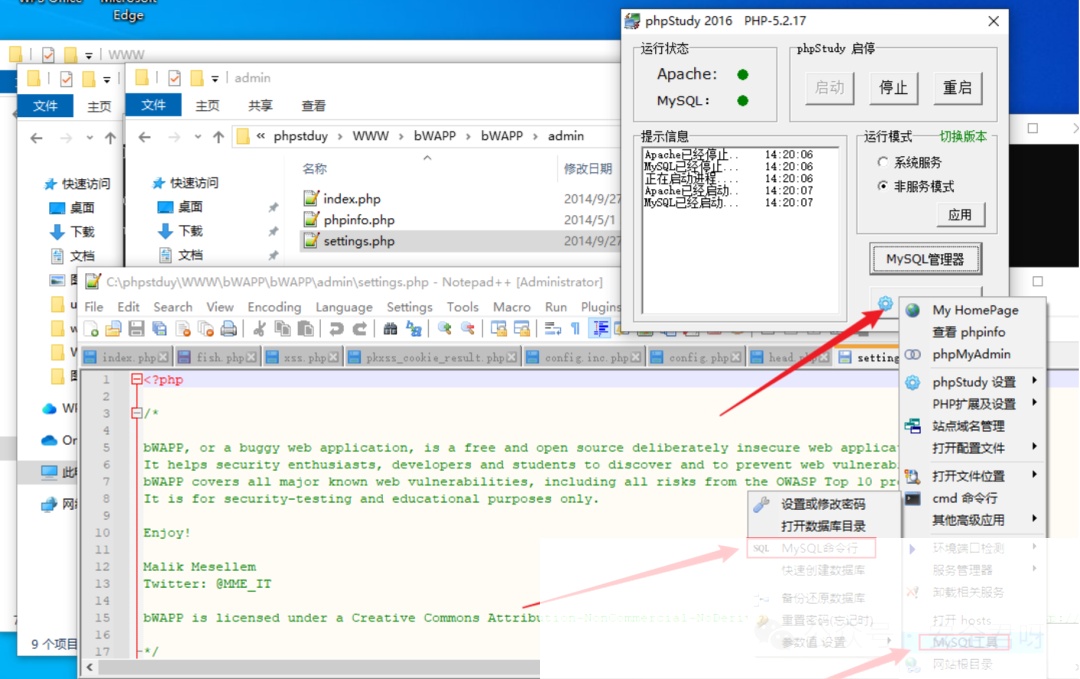
Task: Open Encoding menu in Notepad++
Action: coord(274,307)
